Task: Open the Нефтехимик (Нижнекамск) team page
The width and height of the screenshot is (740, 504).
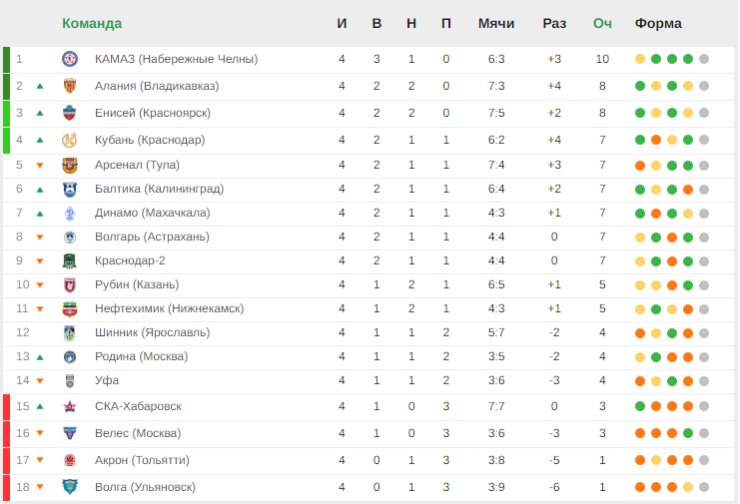Action: pyautogui.click(x=169, y=309)
